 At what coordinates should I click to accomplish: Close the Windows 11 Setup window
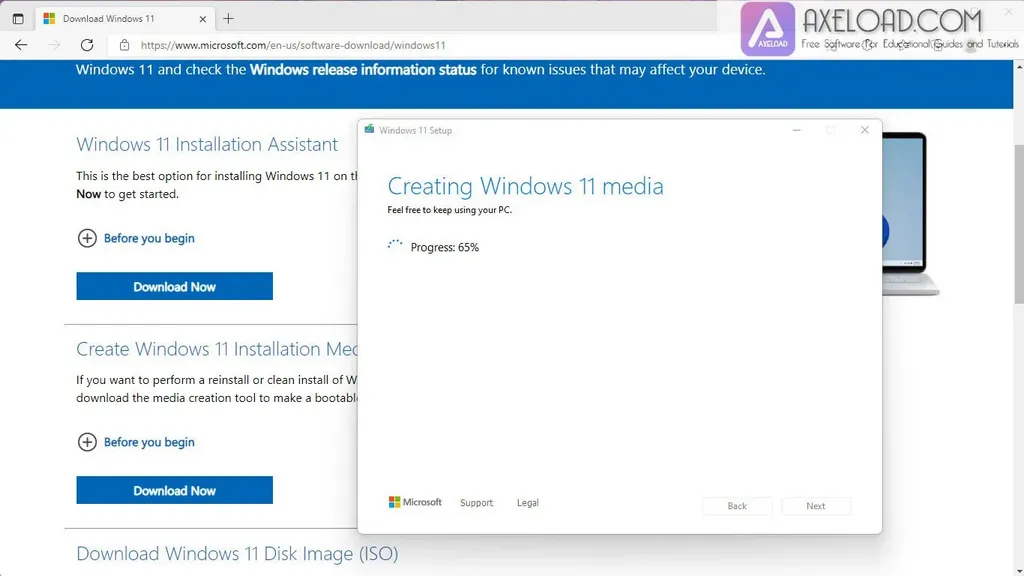[x=865, y=130]
